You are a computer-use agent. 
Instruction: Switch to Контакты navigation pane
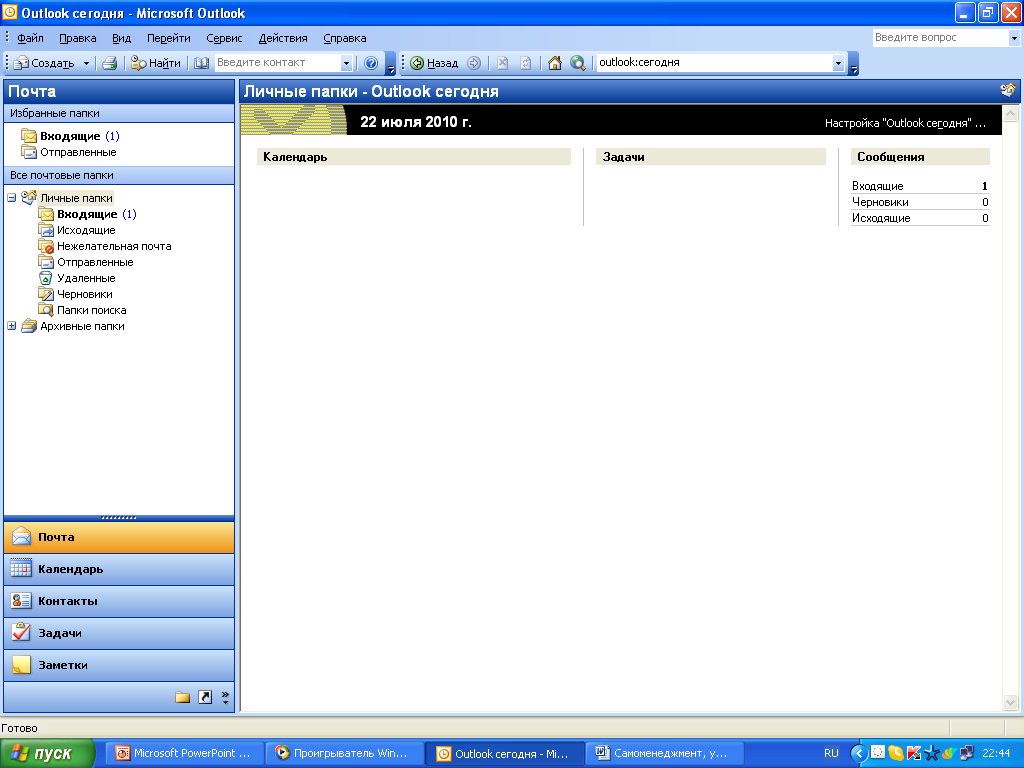[x=119, y=601]
